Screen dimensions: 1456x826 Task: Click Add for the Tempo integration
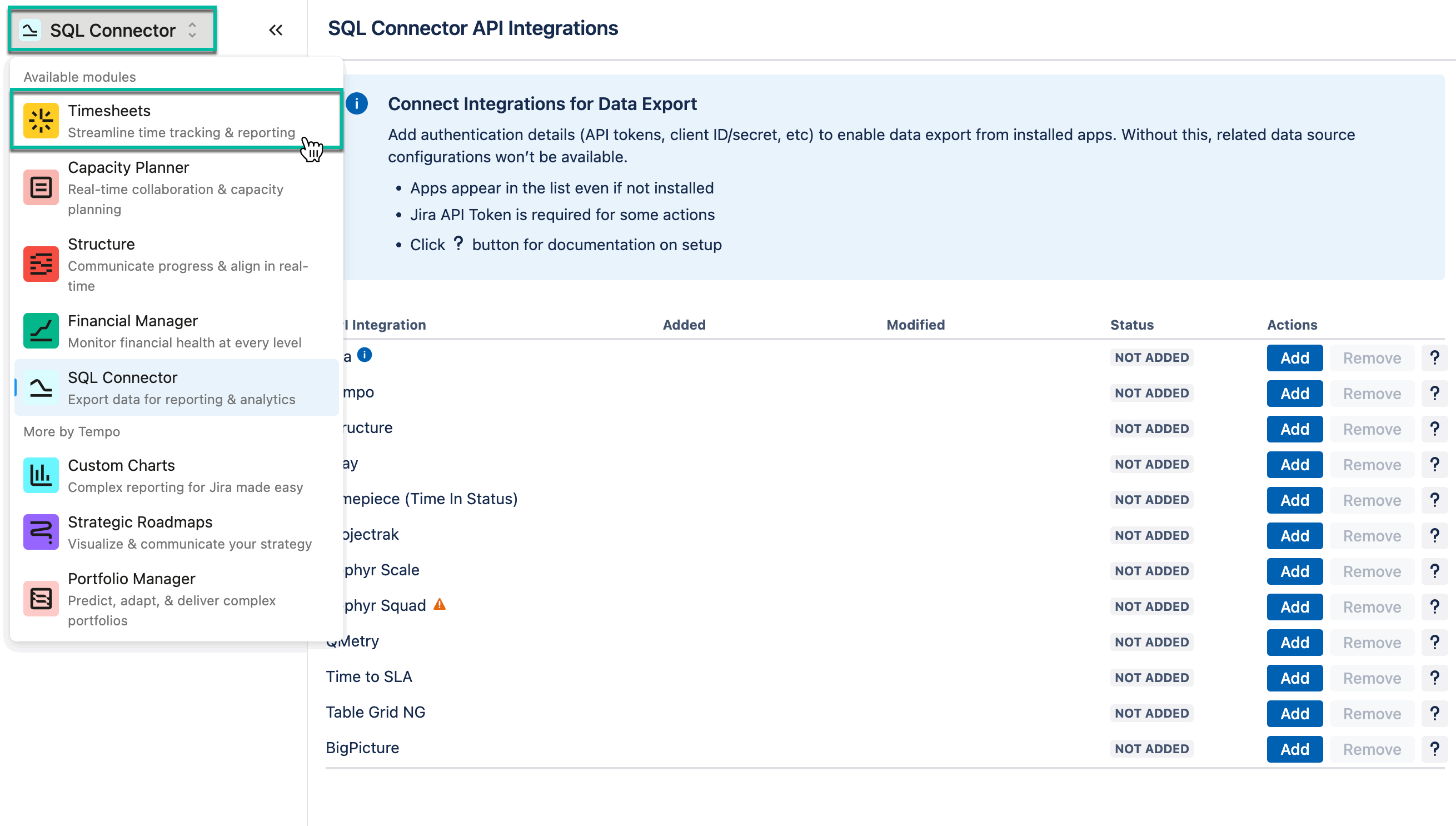click(1294, 393)
